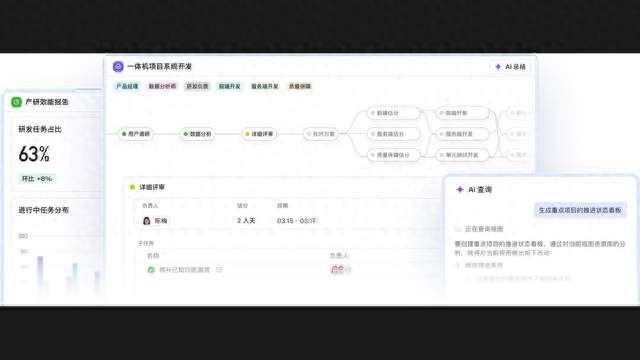Open the AI 总结 button
Viewport: 640px width, 360px height.
(510, 67)
